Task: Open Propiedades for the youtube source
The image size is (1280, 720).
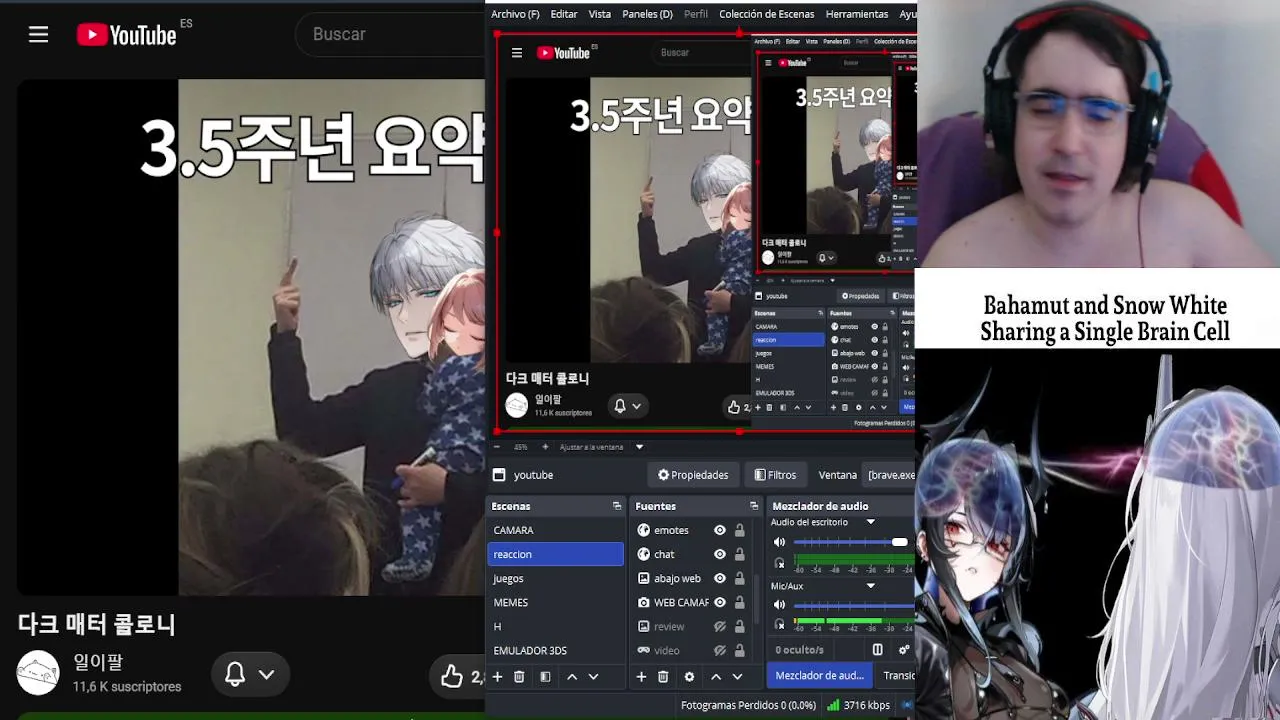Action: [x=692, y=475]
